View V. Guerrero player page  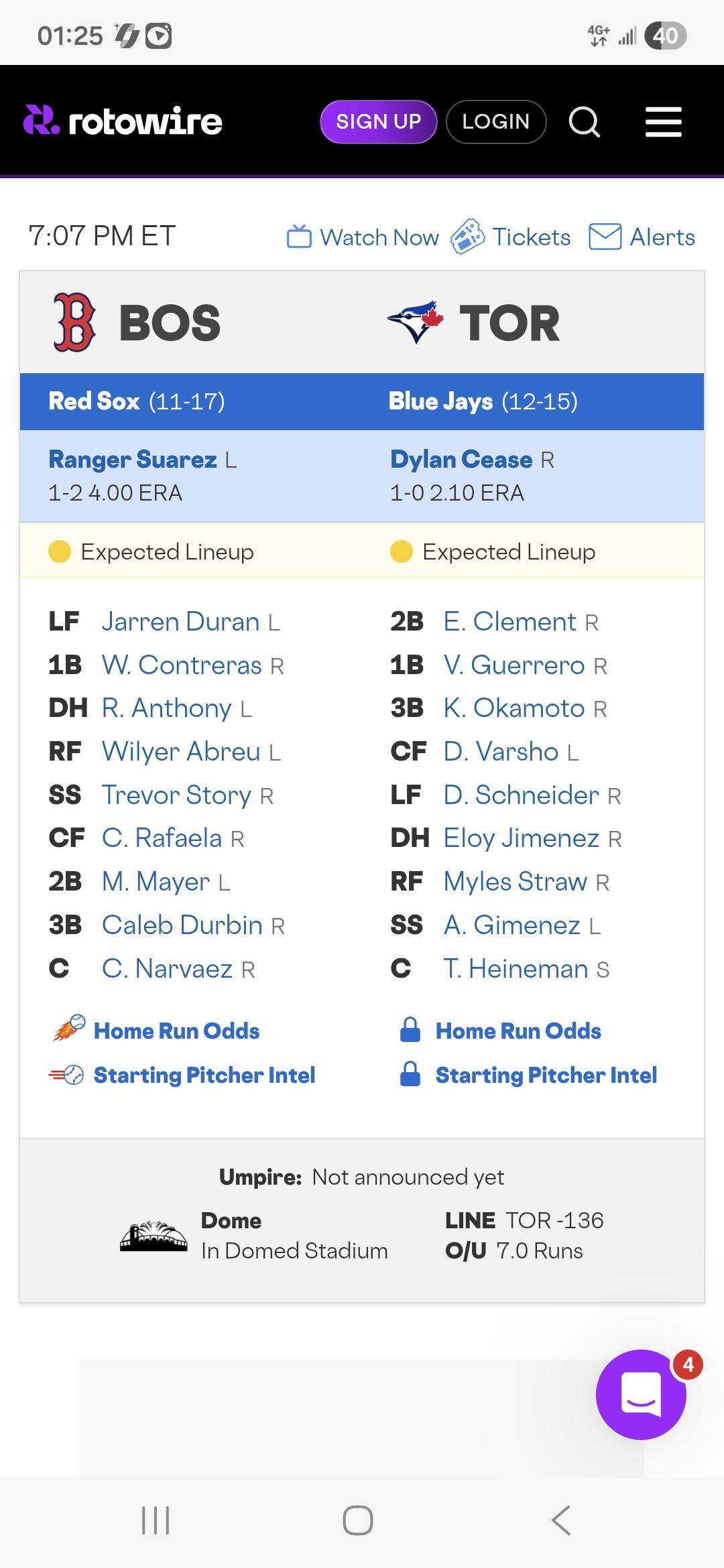pyautogui.click(x=514, y=665)
